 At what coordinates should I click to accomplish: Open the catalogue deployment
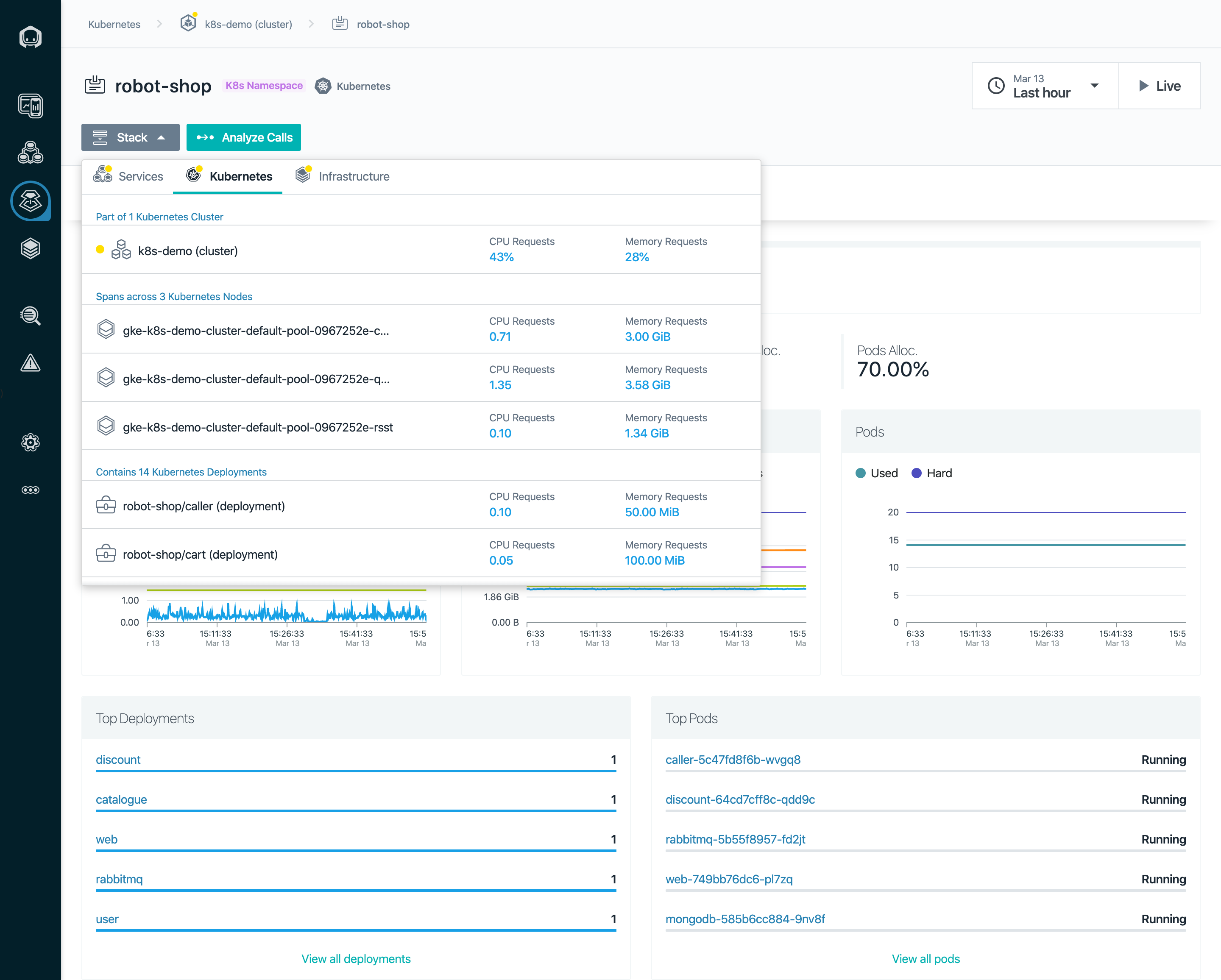pos(121,799)
